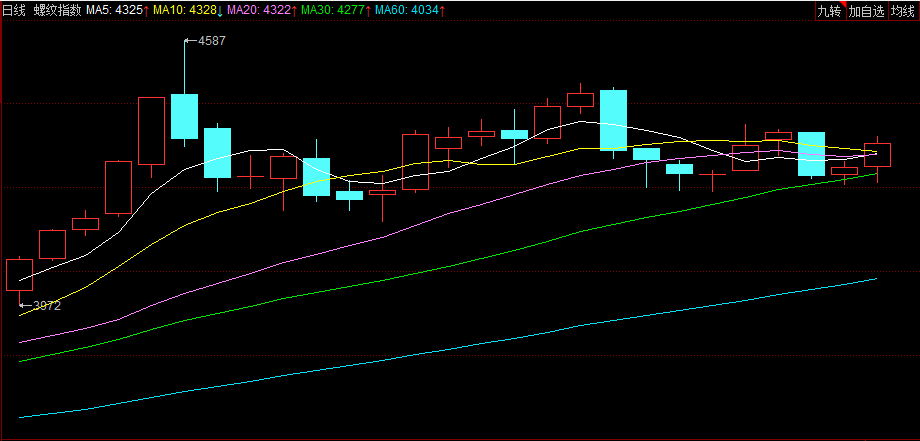920x441 pixels.
Task: Select the first red candle above 3972
Action: 19,274
